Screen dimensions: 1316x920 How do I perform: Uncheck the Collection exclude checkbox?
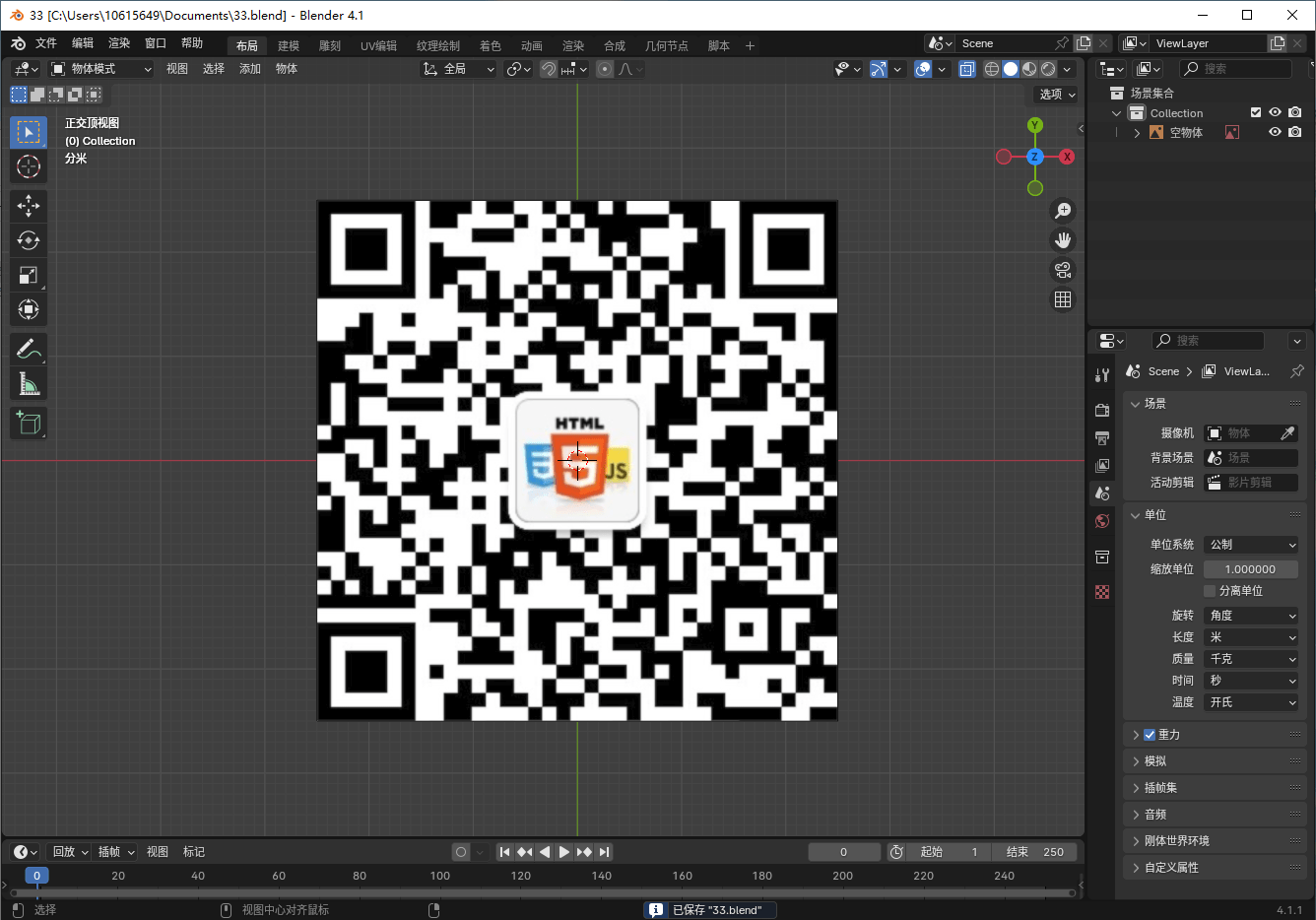(x=1256, y=112)
